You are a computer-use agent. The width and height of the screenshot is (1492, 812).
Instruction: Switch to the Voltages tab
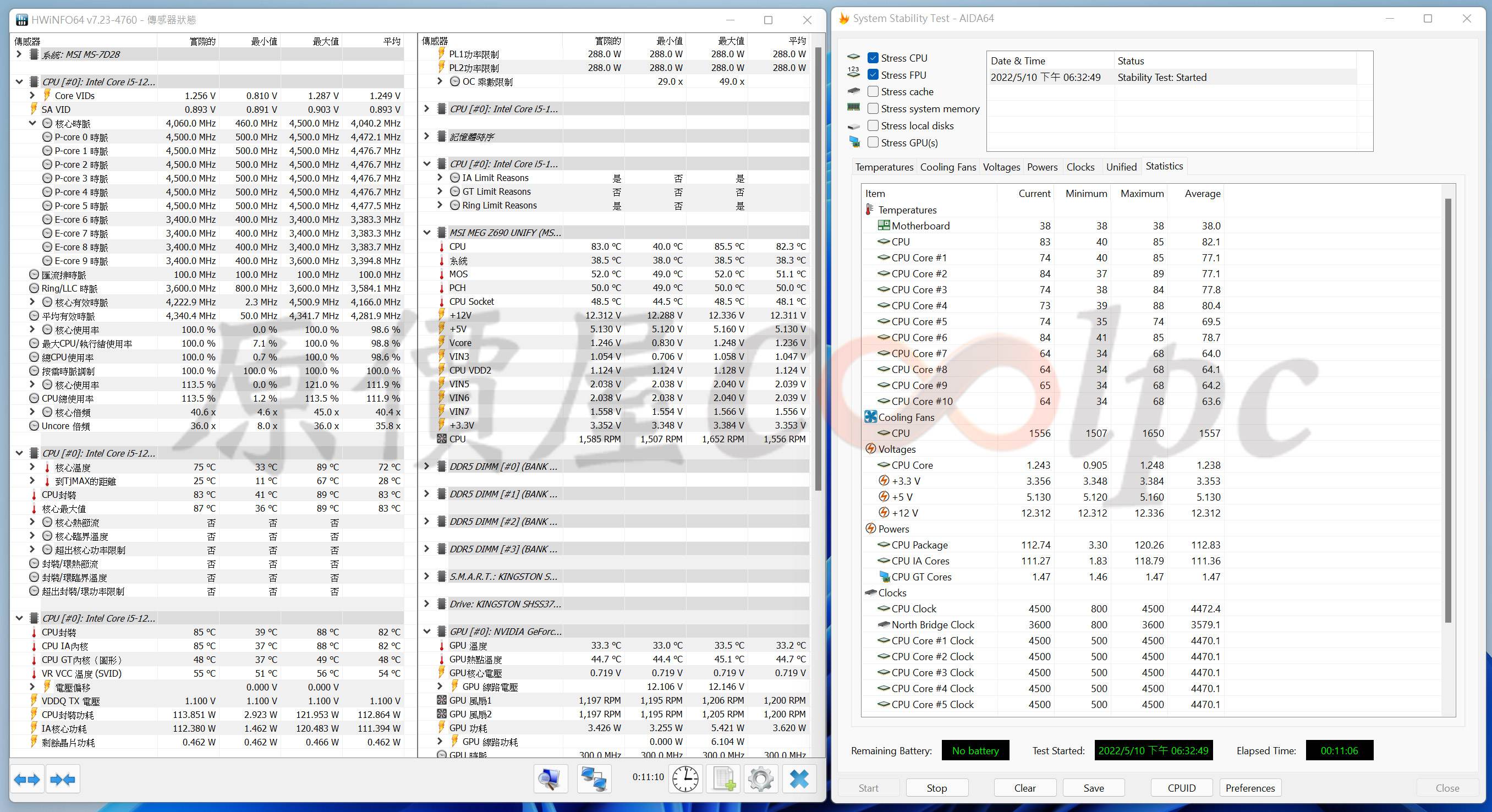point(1001,167)
